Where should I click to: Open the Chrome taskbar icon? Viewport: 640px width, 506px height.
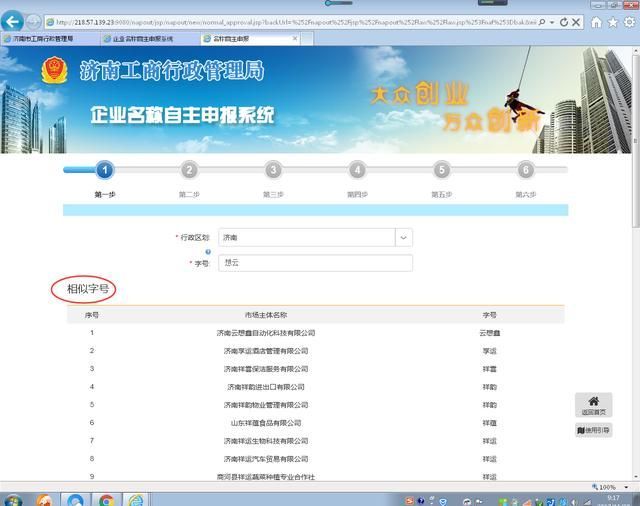point(106,500)
